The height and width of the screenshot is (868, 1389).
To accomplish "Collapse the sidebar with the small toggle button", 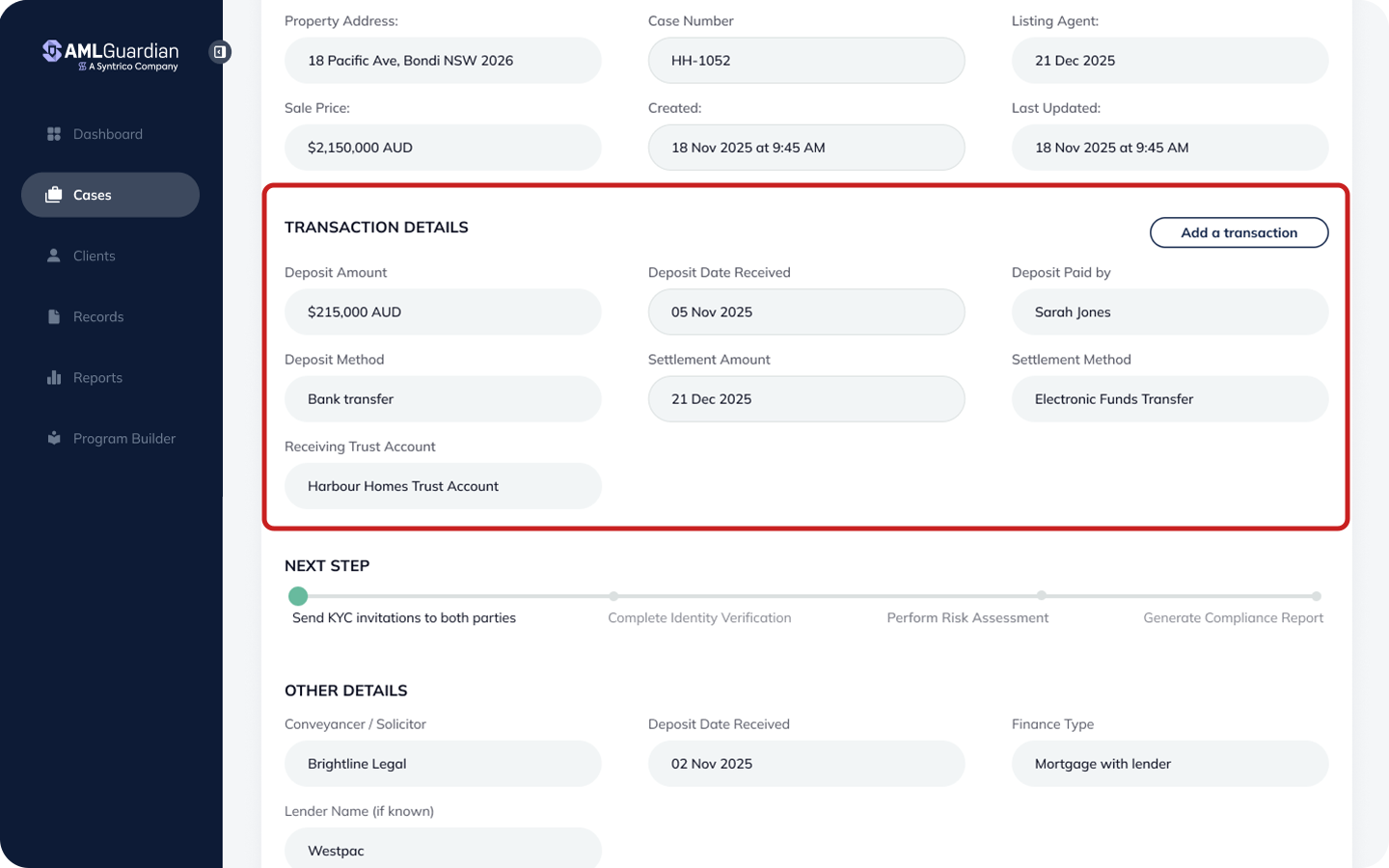I will click(220, 52).
